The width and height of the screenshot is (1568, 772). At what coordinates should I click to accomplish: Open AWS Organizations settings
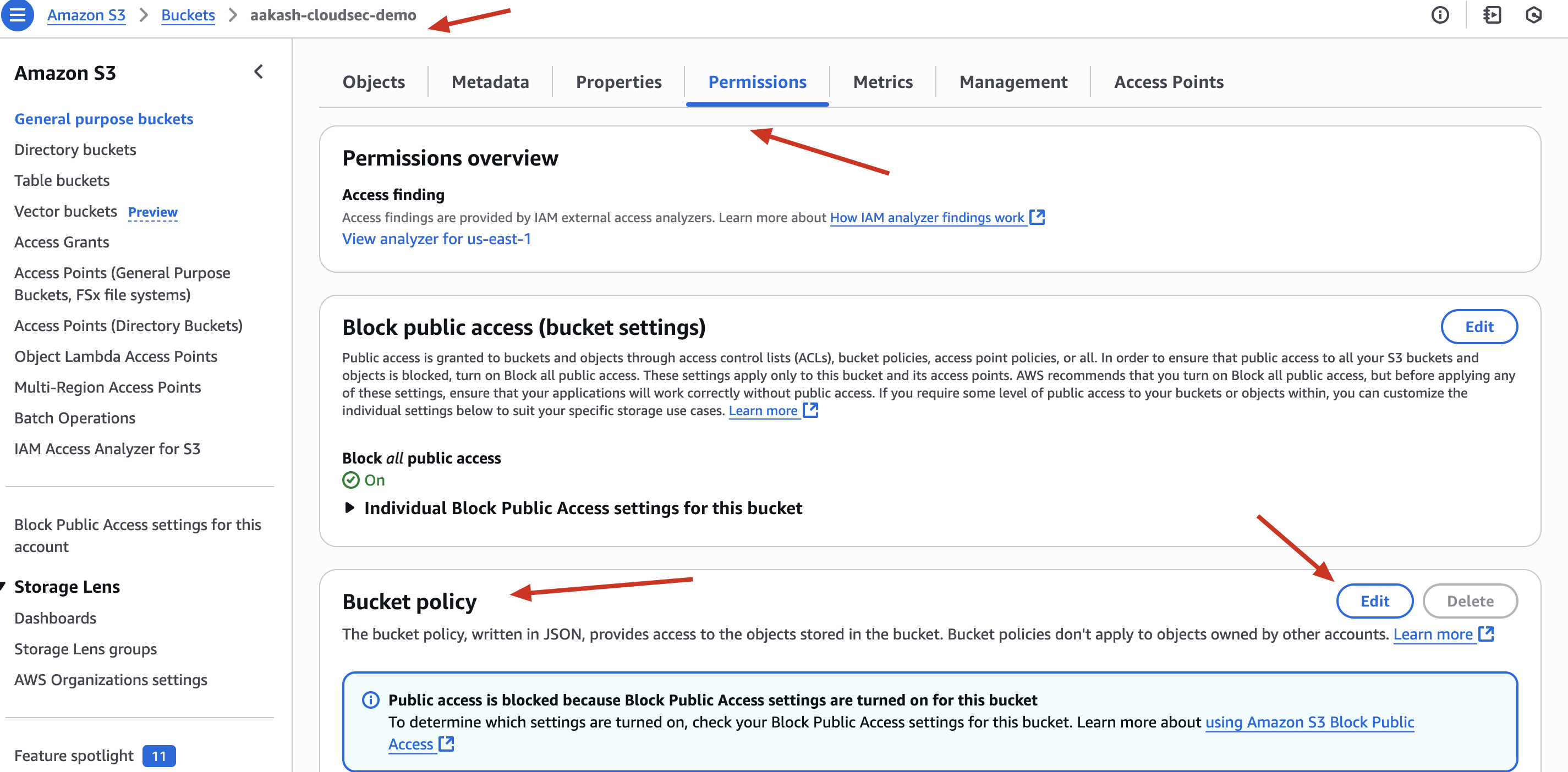point(111,680)
